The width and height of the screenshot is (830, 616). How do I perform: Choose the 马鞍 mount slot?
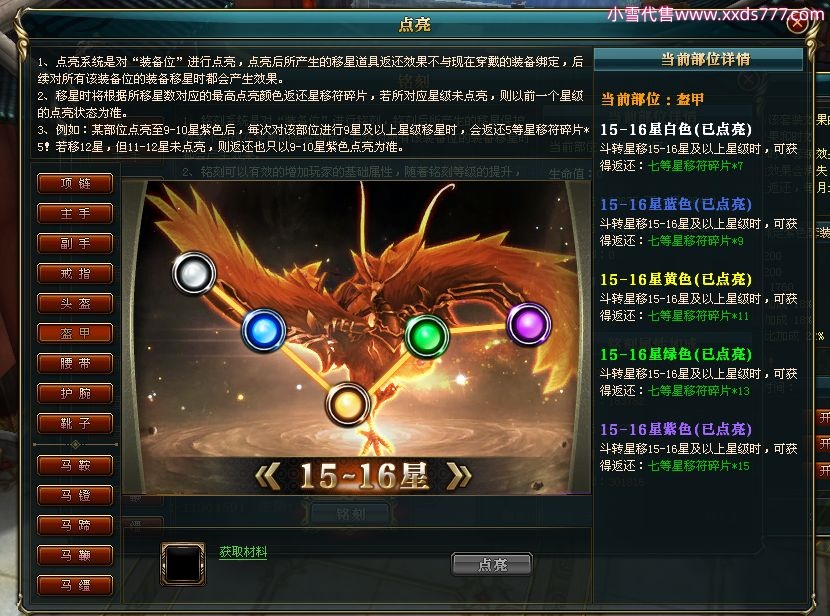pos(75,466)
